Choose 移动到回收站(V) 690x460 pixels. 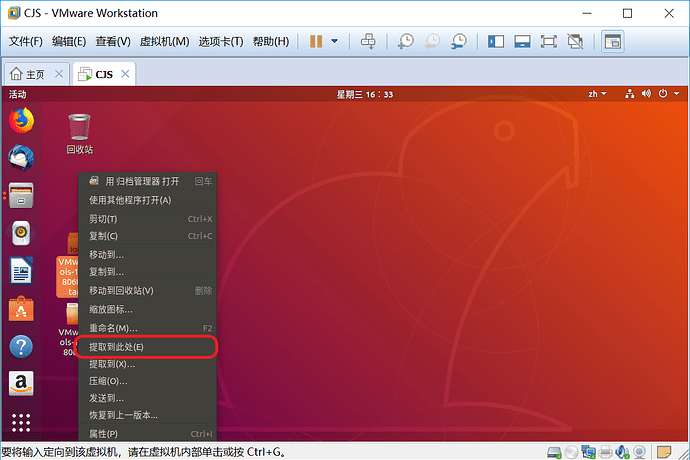147,291
